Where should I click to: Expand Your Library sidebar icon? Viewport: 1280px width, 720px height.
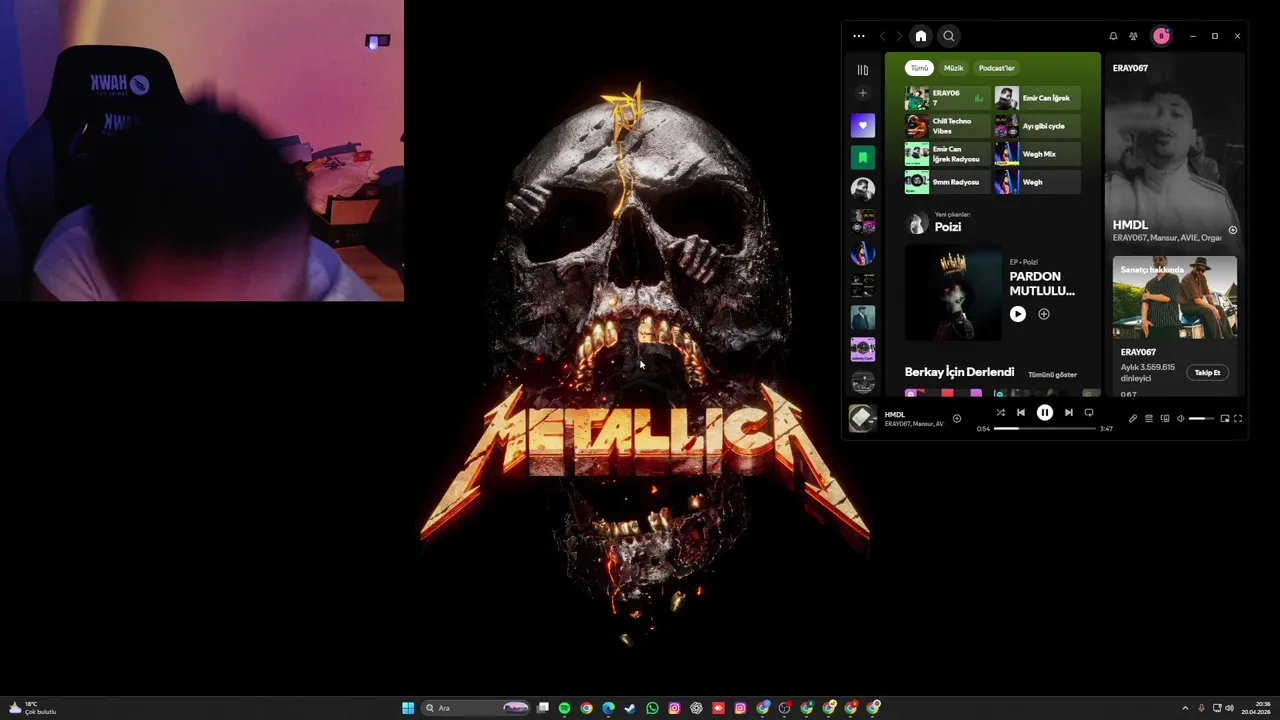click(x=863, y=70)
